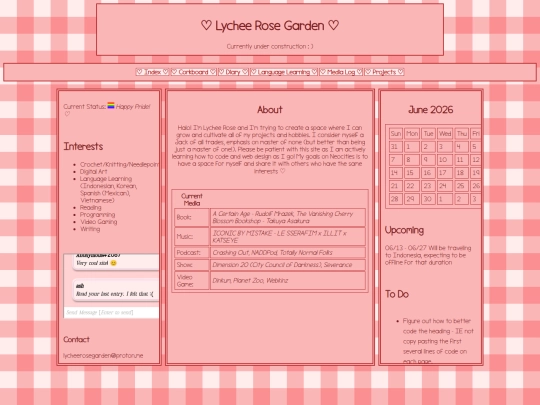Screen dimensions: 540x405
Task: Open the Language Learning page
Action: tap(284, 72)
